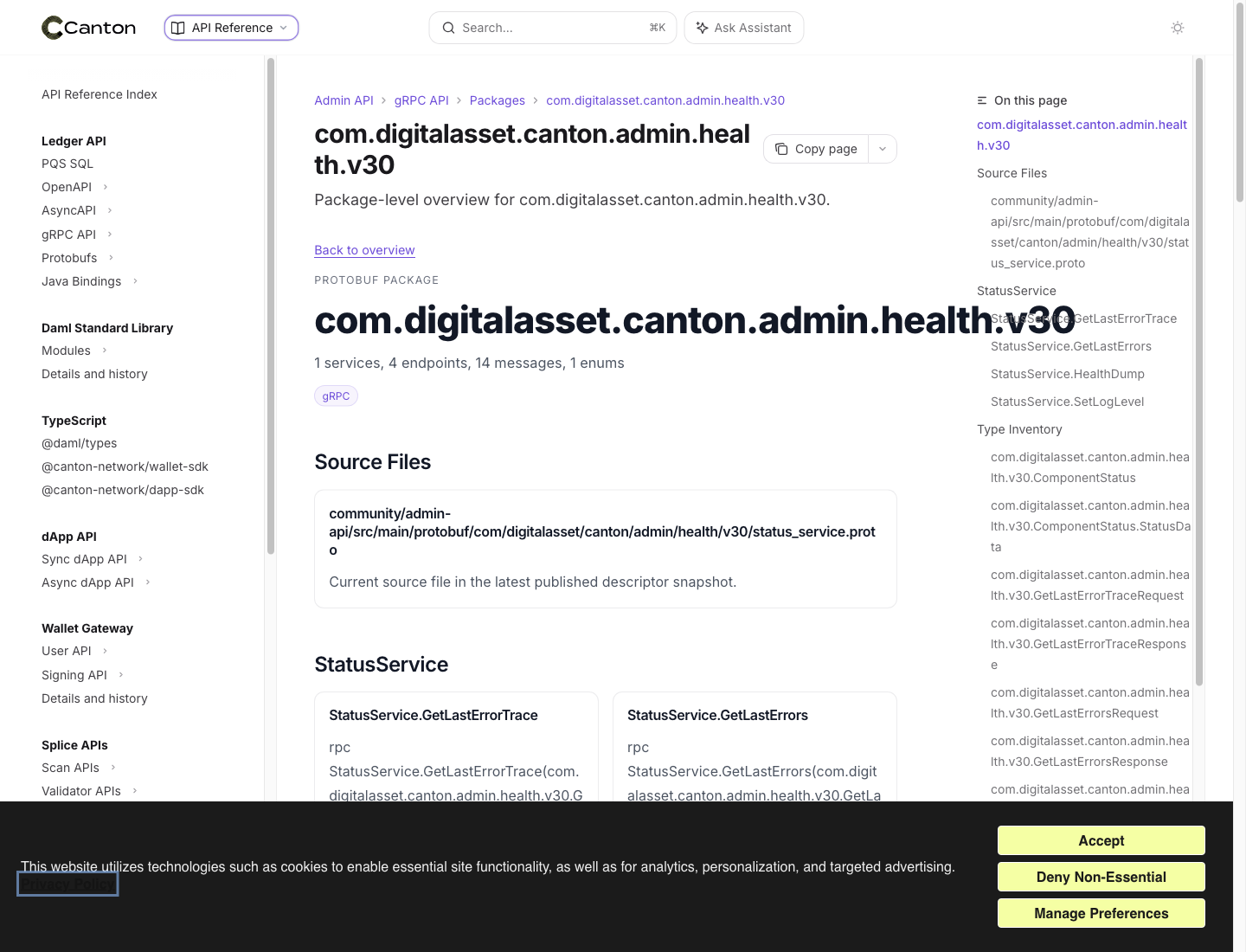Jump to GetLastErrorTraceRequest in outline
Viewport: 1246px width, 952px height.
(1090, 585)
